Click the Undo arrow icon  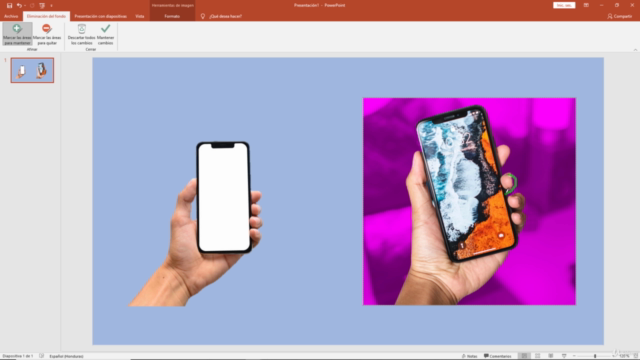click(19, 5)
